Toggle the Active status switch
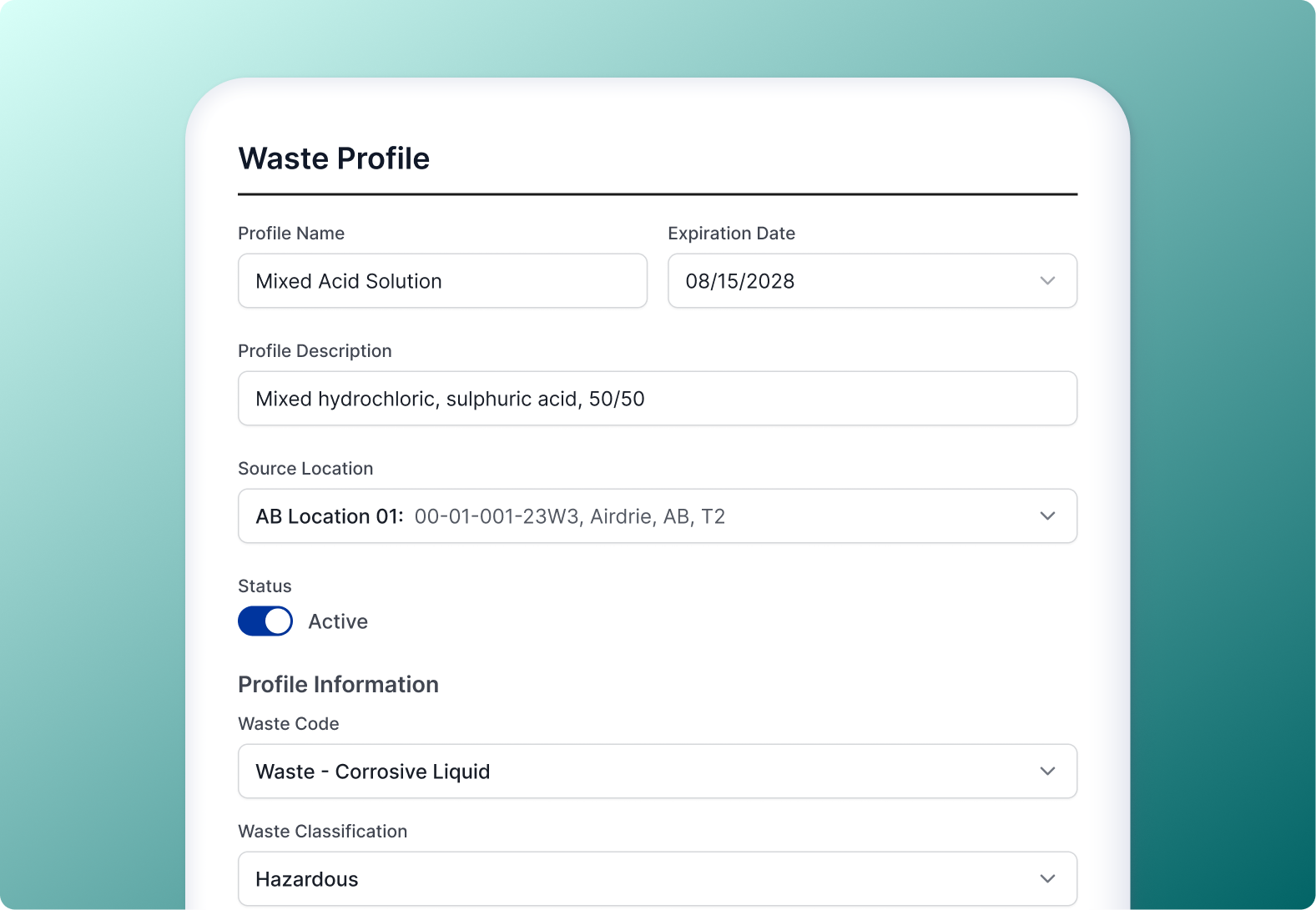The image size is (1316, 910). (x=265, y=621)
